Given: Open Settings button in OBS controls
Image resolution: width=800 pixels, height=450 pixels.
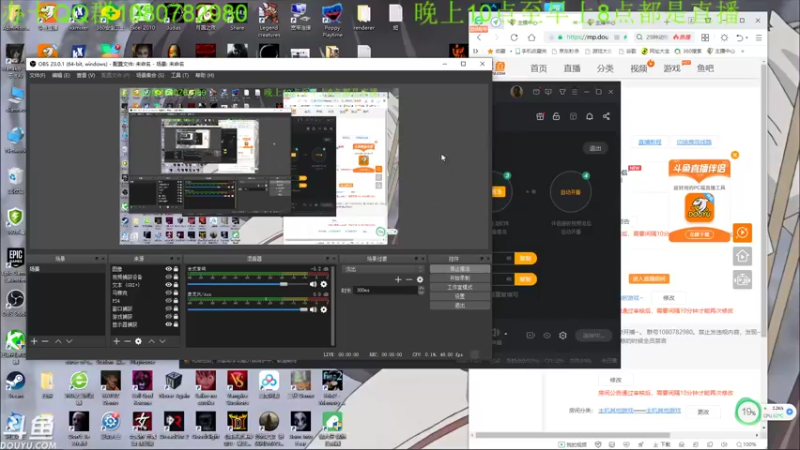Looking at the screenshot, I should (460, 296).
